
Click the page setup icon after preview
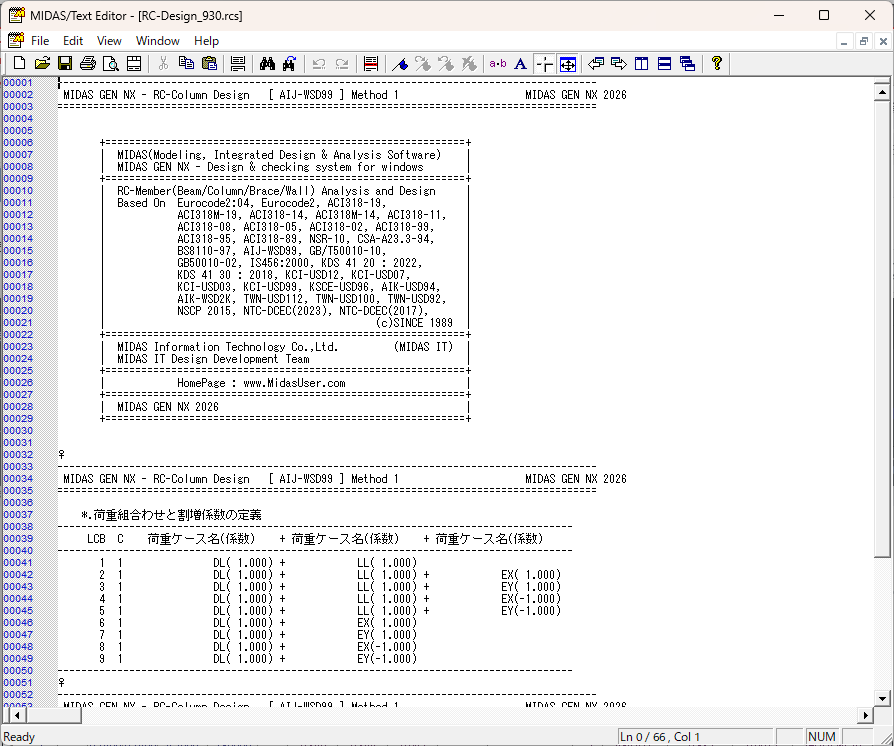pos(134,63)
